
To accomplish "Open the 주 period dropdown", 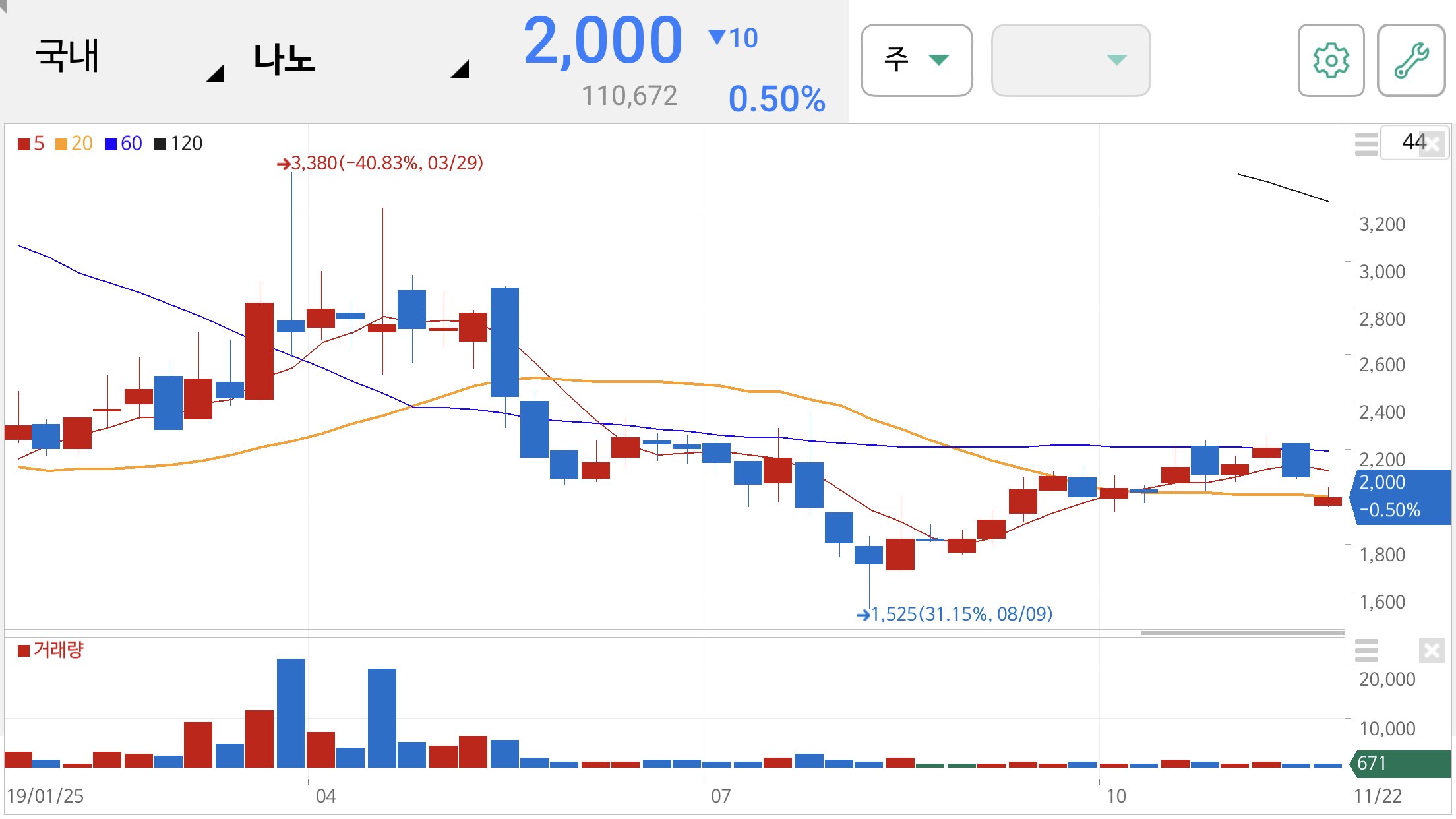I will 917,60.
